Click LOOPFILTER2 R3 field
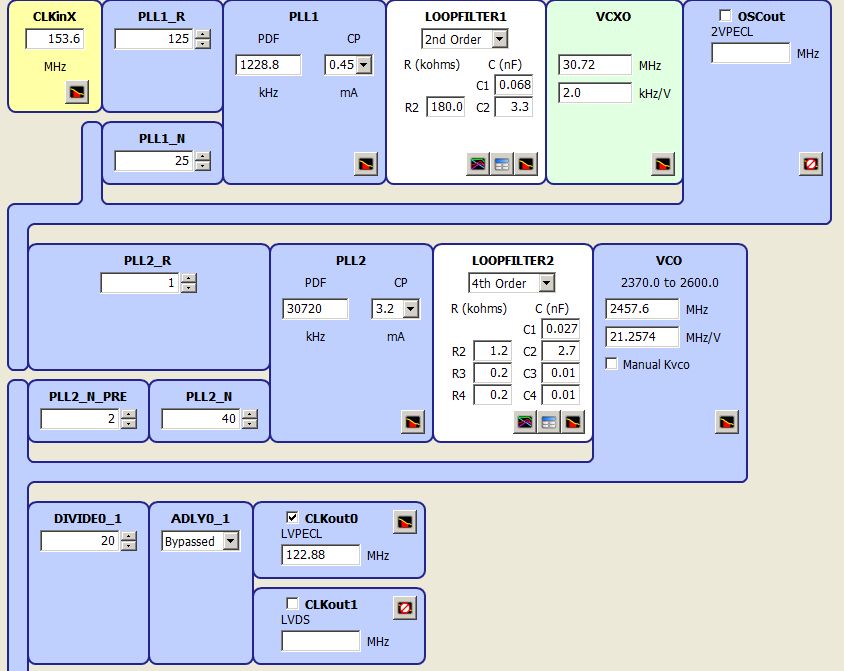 click(493, 373)
